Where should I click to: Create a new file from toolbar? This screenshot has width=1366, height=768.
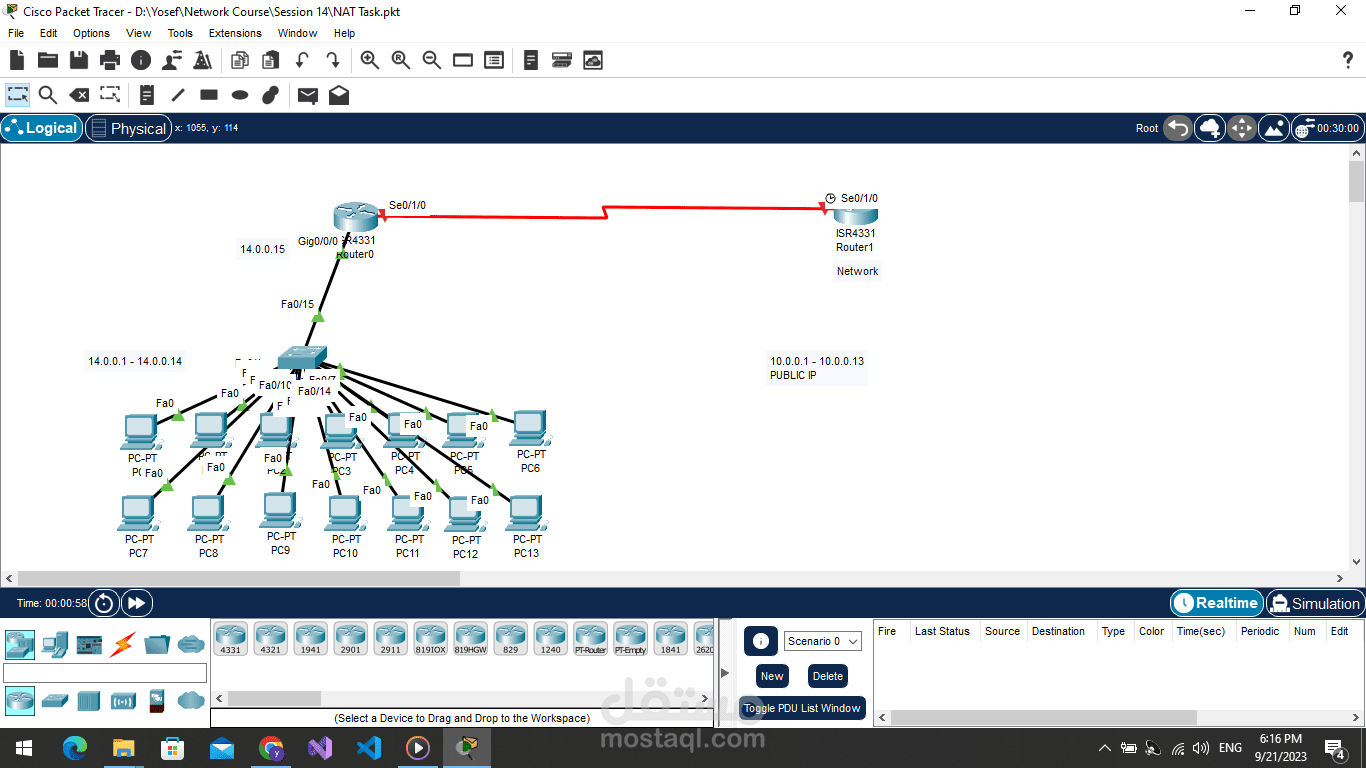(x=16, y=61)
